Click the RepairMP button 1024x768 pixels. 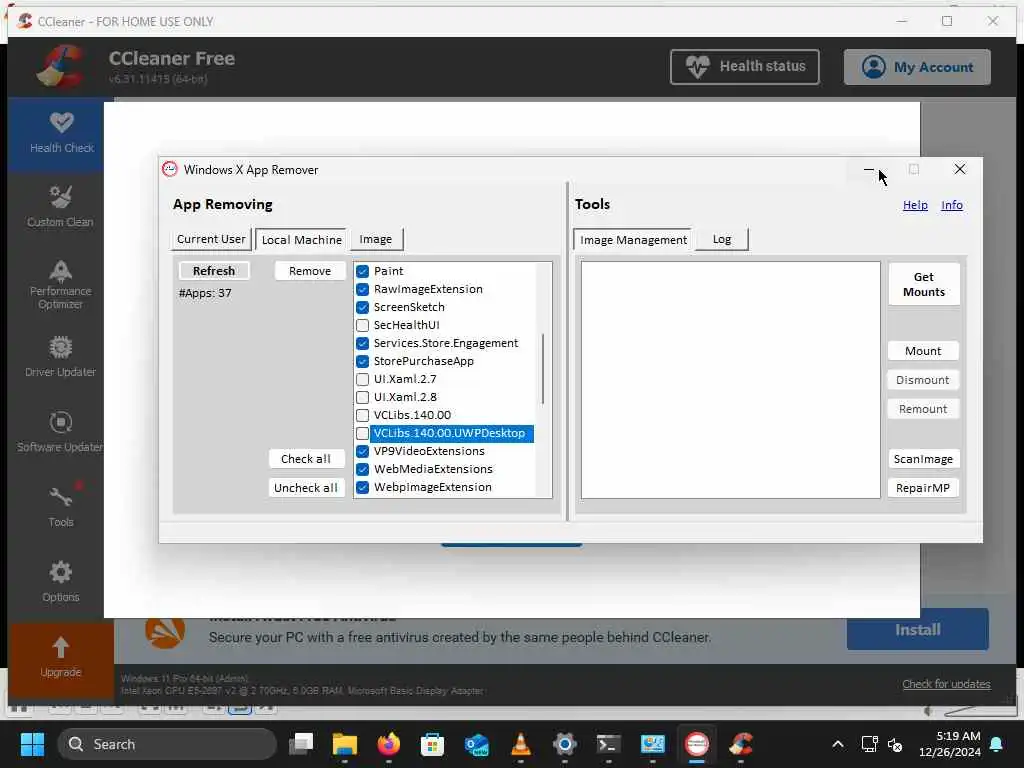(923, 488)
